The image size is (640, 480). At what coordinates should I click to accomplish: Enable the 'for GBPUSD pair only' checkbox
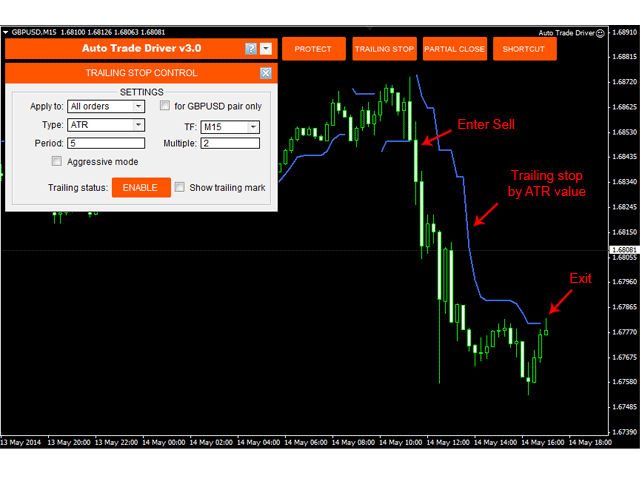pos(166,106)
